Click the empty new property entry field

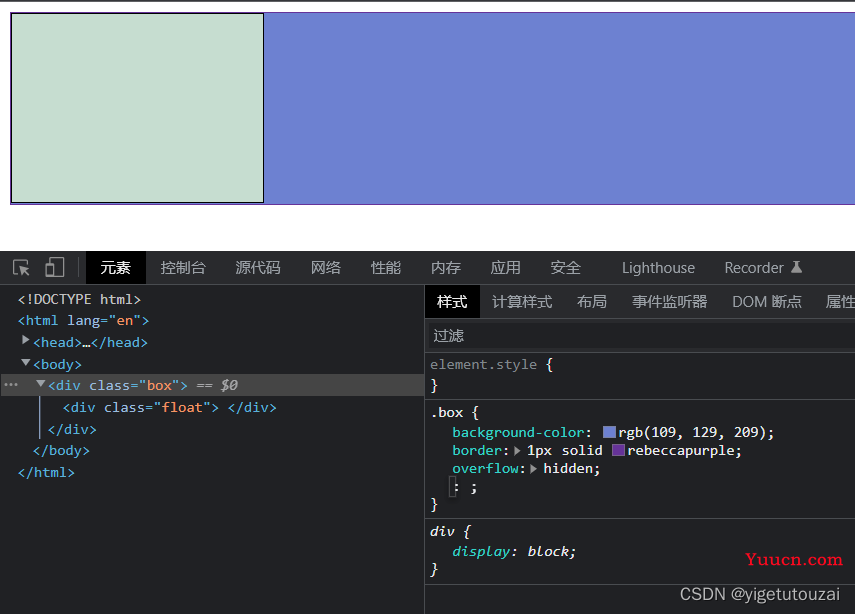pyautogui.click(x=454, y=487)
